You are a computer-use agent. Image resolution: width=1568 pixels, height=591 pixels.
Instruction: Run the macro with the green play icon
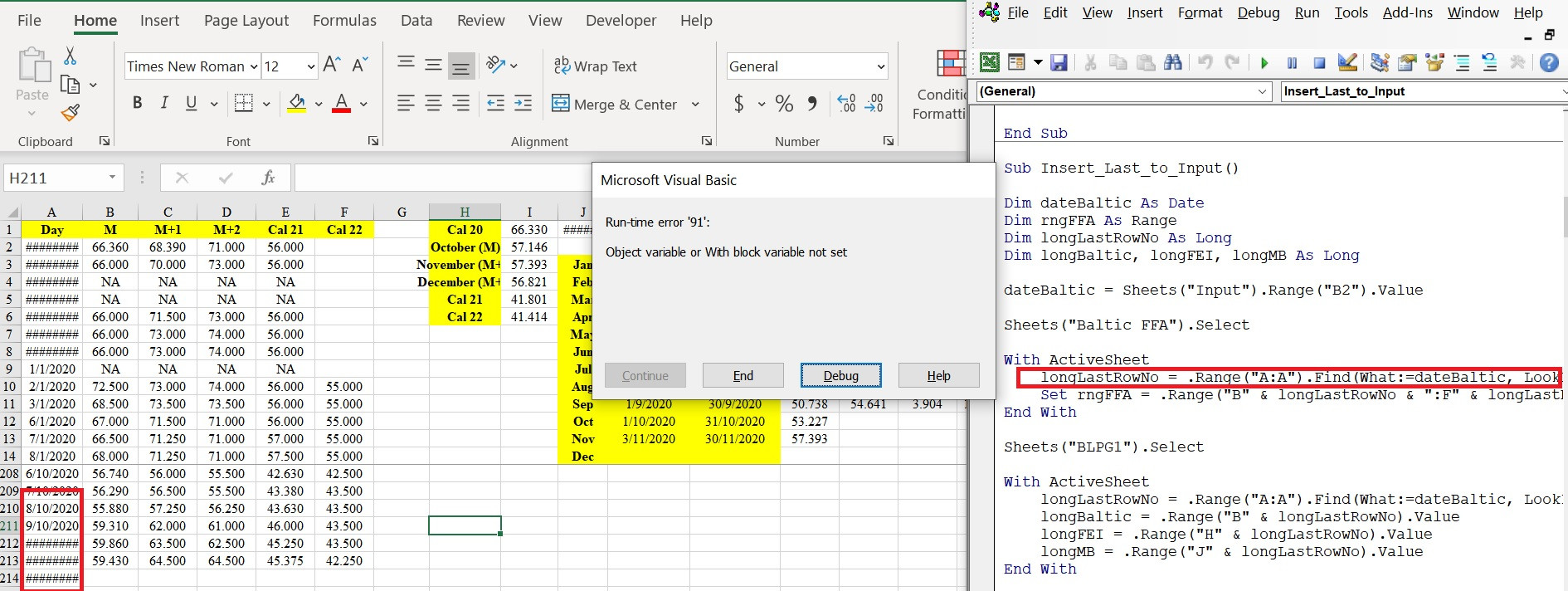pos(1264,63)
